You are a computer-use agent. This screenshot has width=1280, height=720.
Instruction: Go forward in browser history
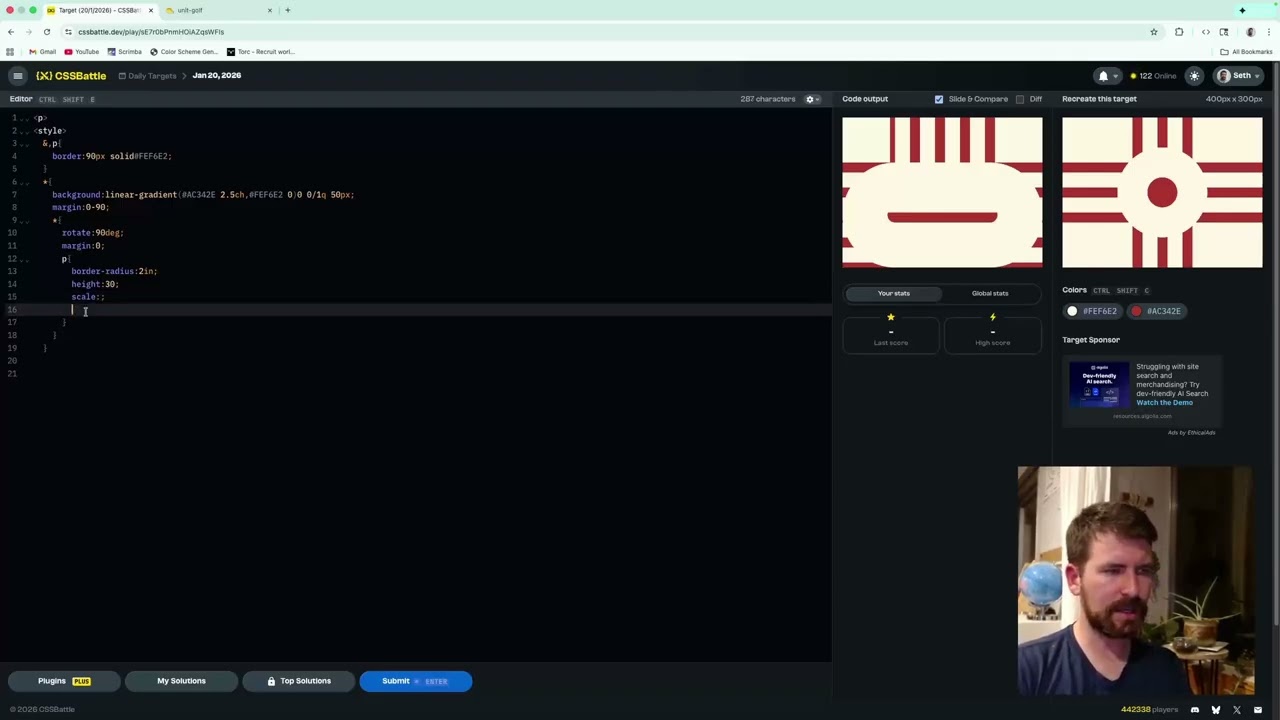pos(29,32)
